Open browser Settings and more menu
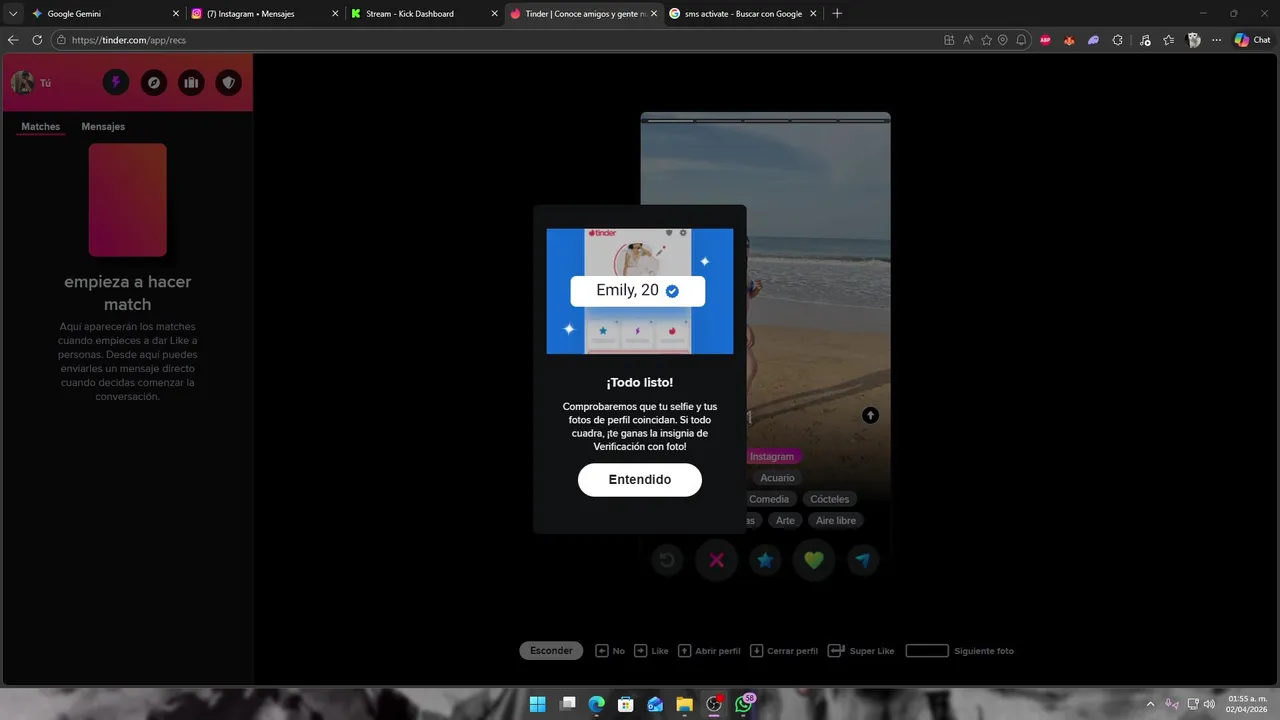 pyautogui.click(x=1217, y=40)
